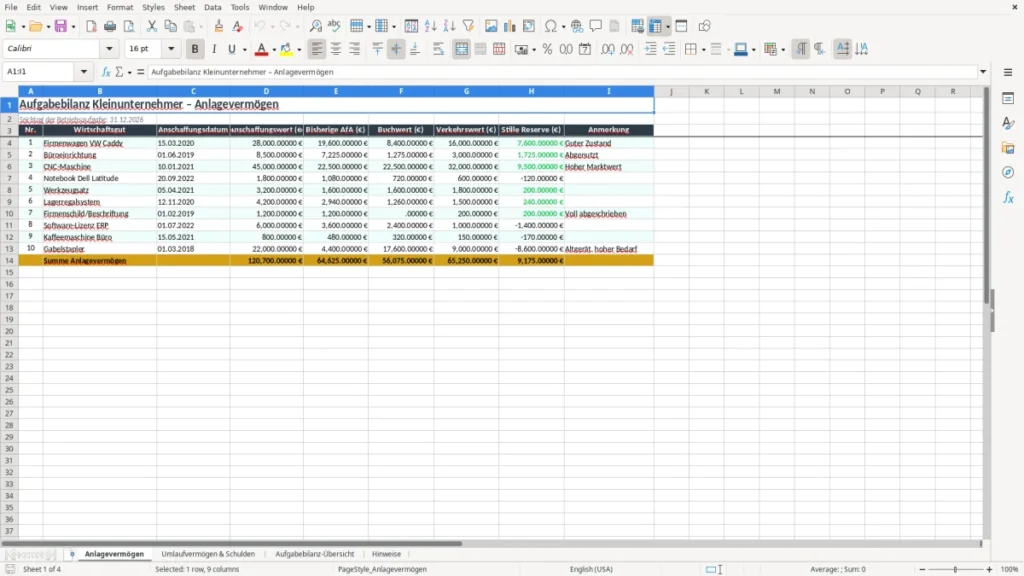Expand the formula bar arrow
The height and width of the screenshot is (576, 1024).
click(983, 72)
